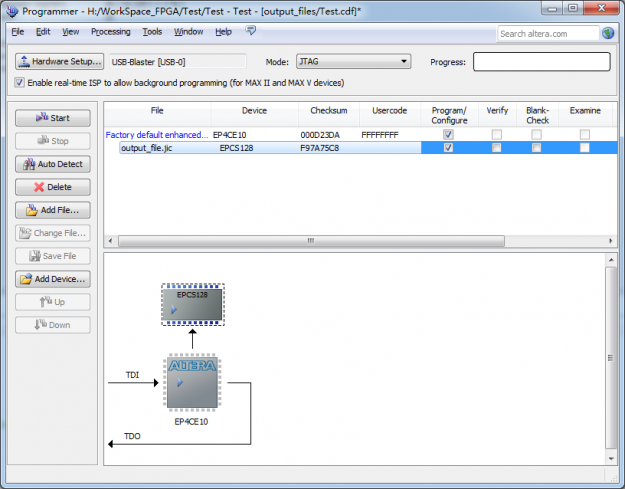Move selected device Up
Screen dimensions: 625x489
coord(53,302)
